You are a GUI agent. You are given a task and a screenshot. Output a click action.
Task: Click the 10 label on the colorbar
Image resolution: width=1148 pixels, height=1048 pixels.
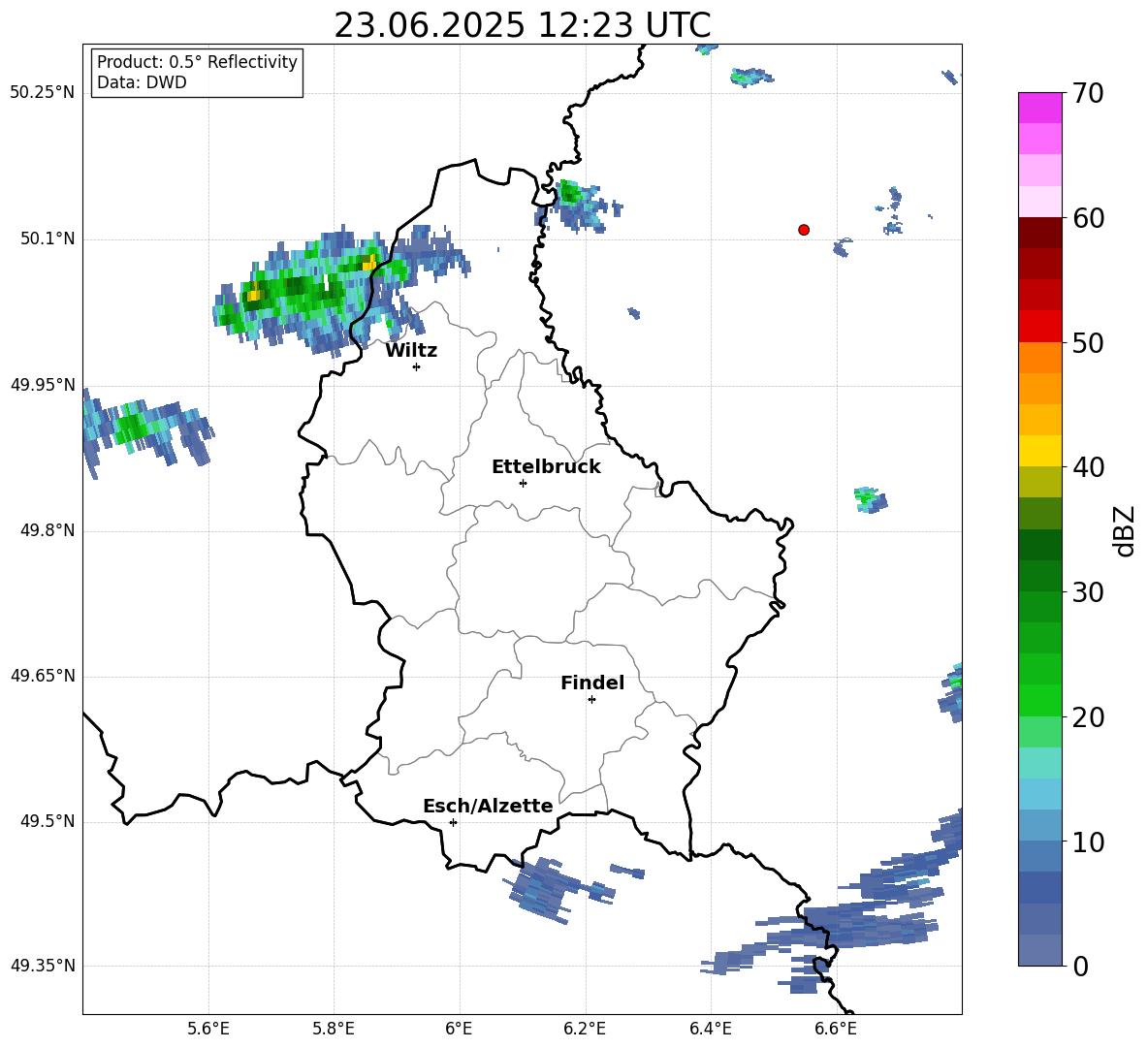(1087, 842)
